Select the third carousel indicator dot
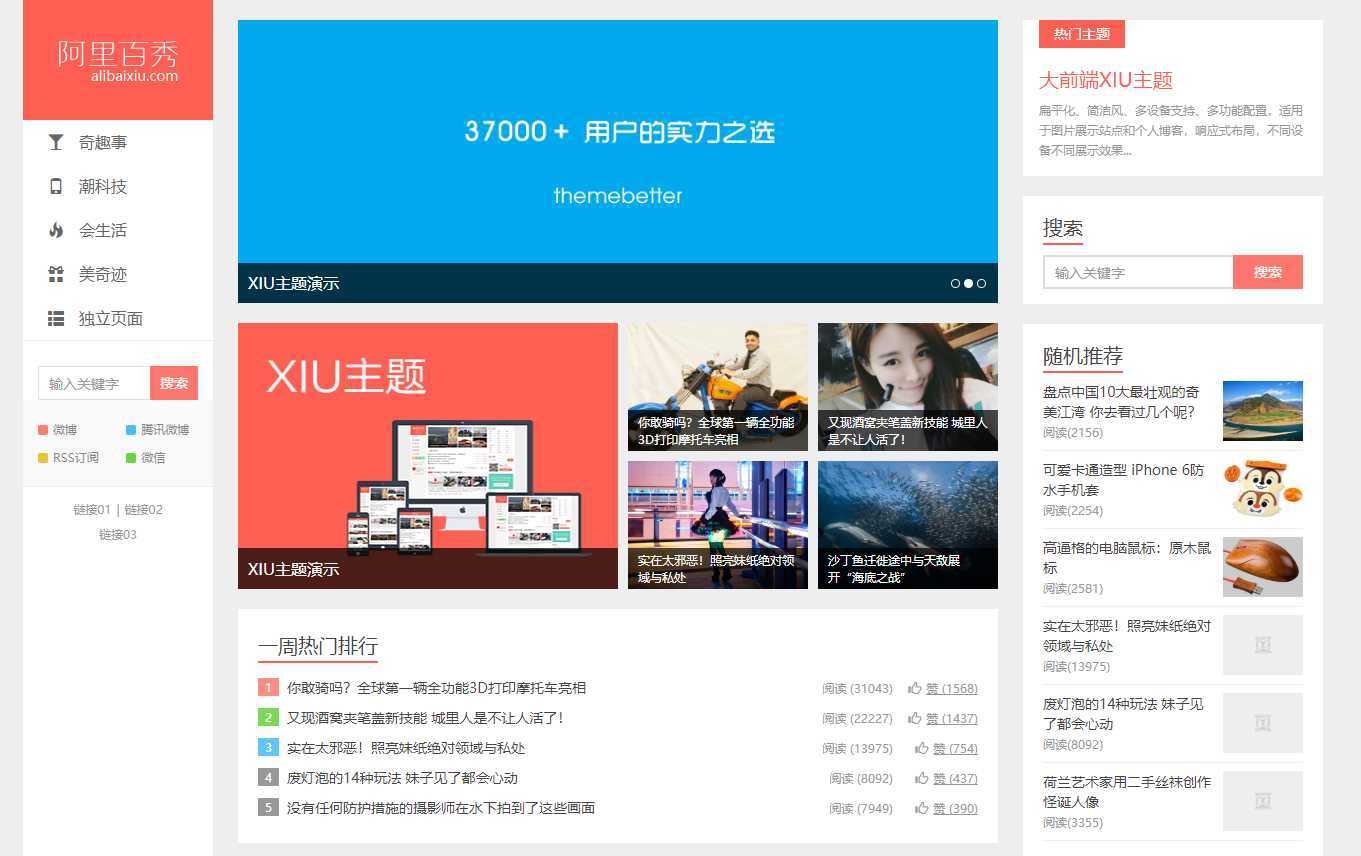The width and height of the screenshot is (1361, 856). tap(981, 283)
